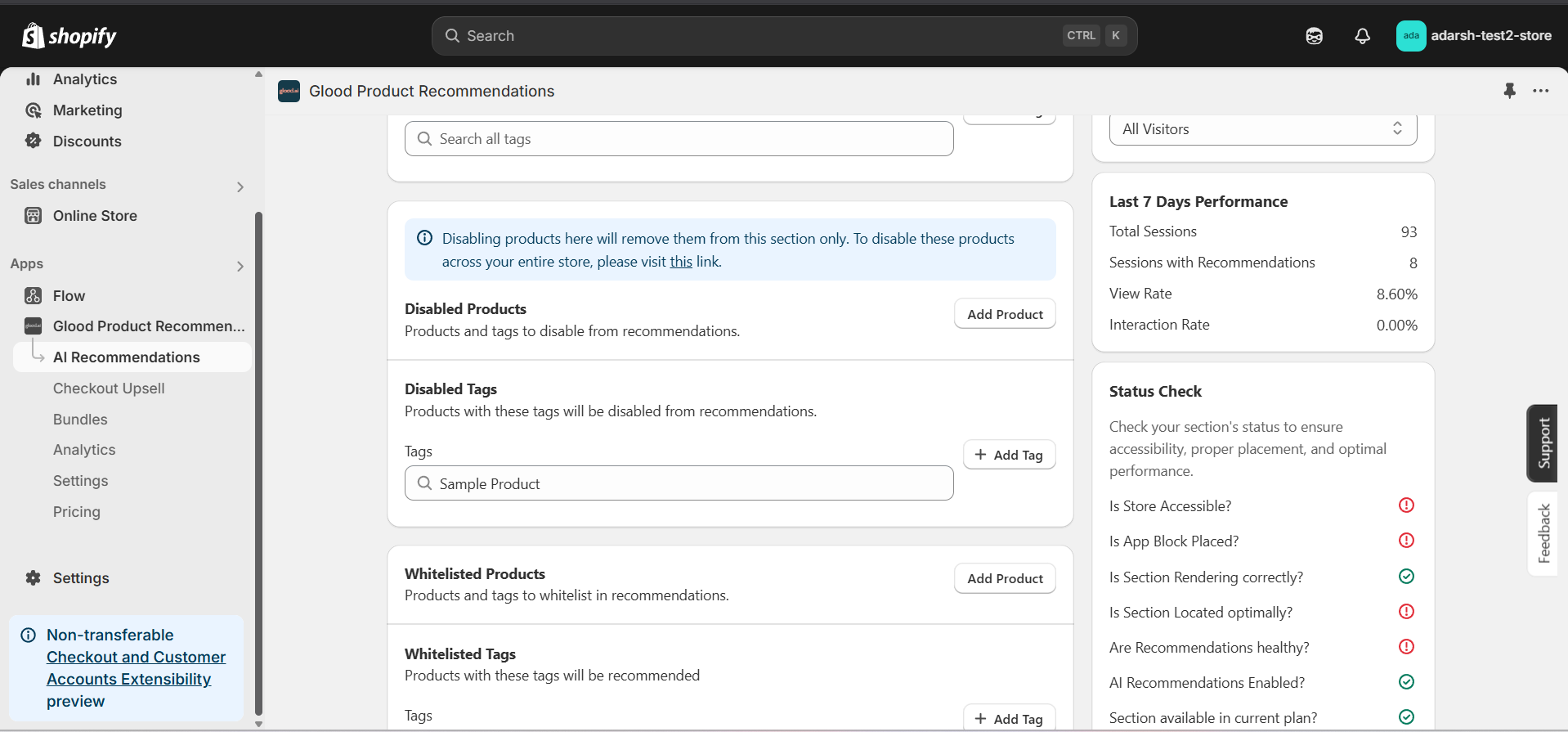Click Add Product for Disabled Products
This screenshot has width=1568, height=732.
coord(1005,315)
